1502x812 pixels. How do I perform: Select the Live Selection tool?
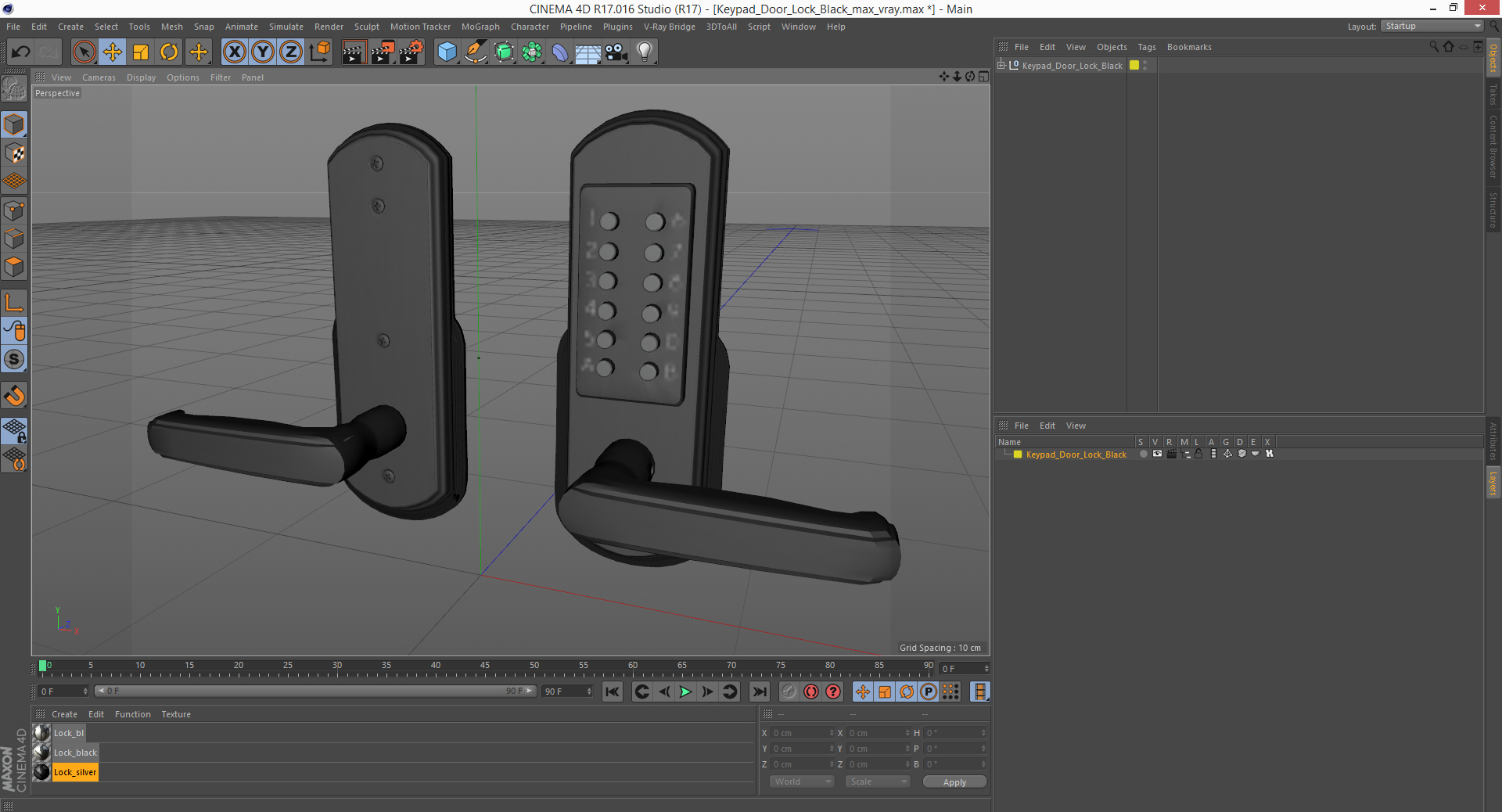click(x=84, y=52)
